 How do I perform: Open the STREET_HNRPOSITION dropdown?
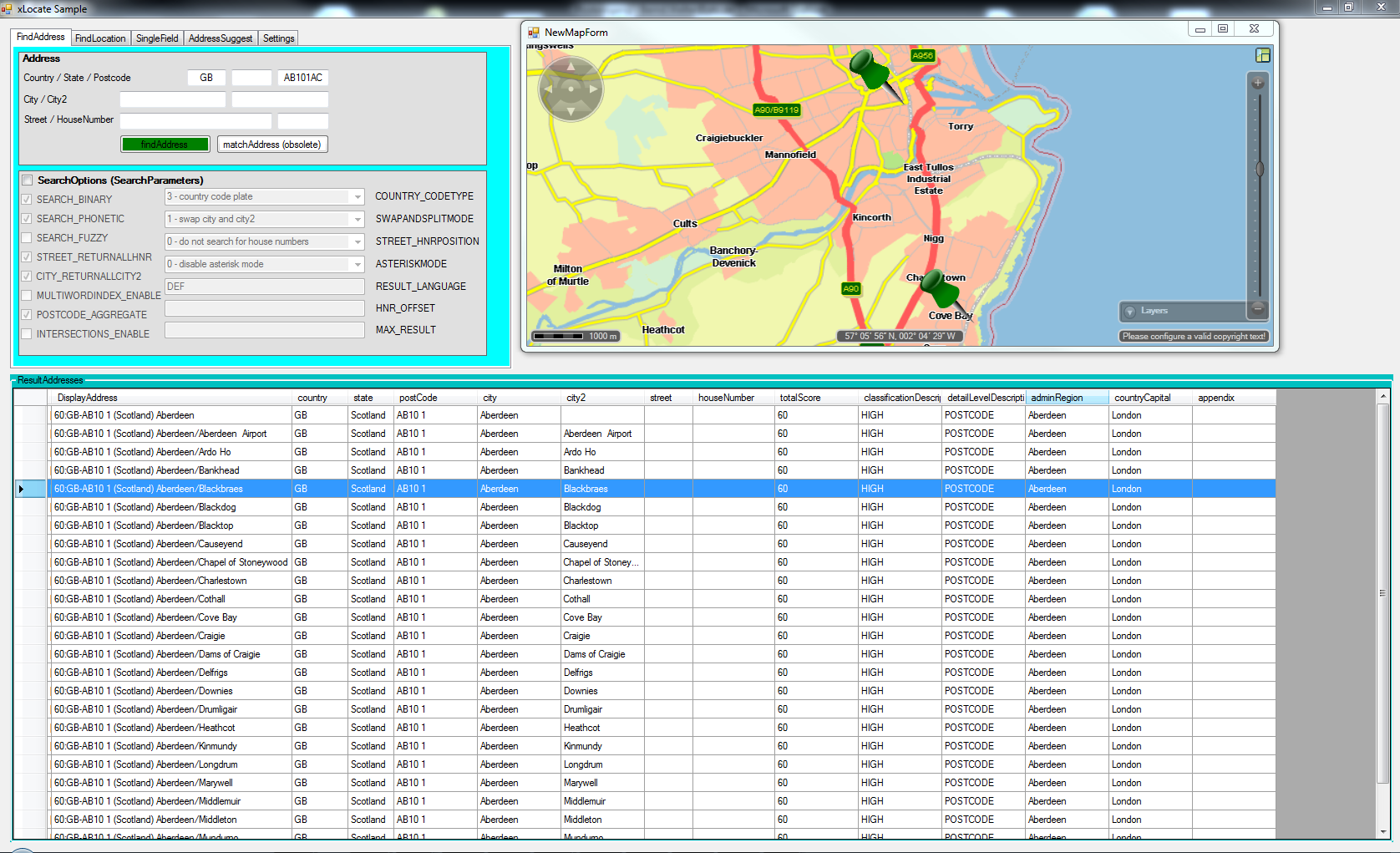coord(358,242)
